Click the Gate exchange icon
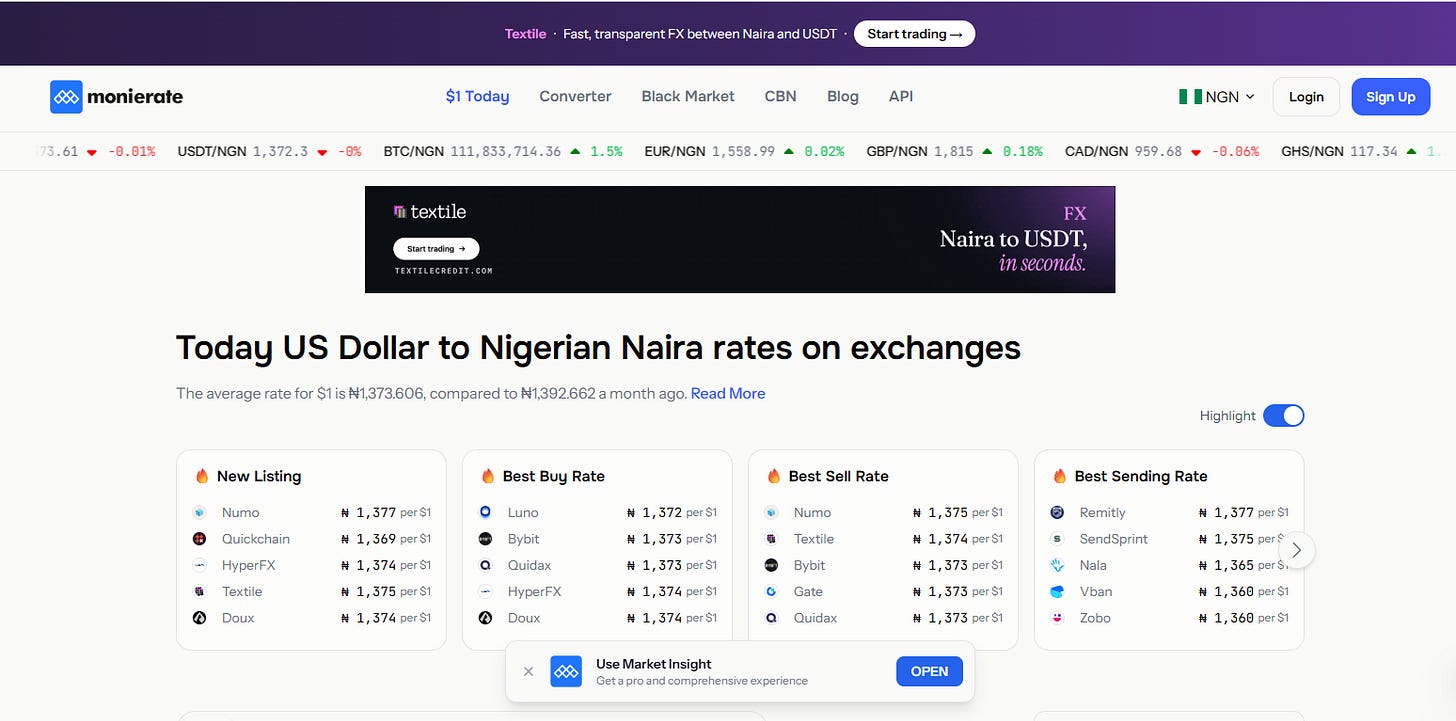The height and width of the screenshot is (721, 1456). click(772, 592)
